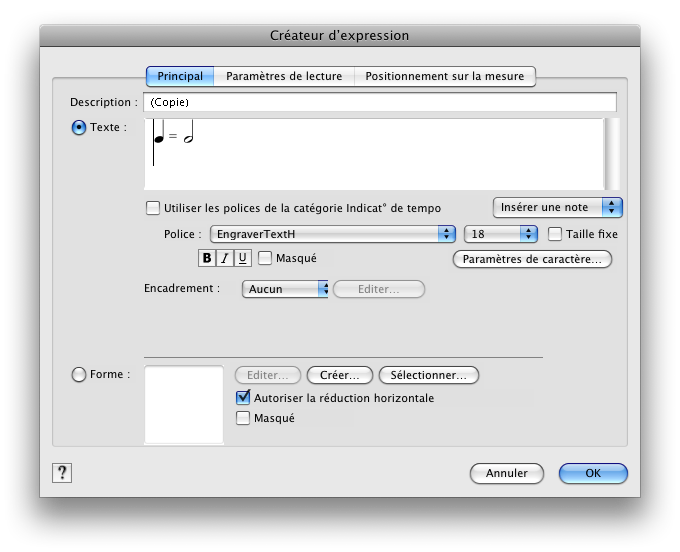Select the Texte radio button
The image size is (680, 552).
(79, 128)
